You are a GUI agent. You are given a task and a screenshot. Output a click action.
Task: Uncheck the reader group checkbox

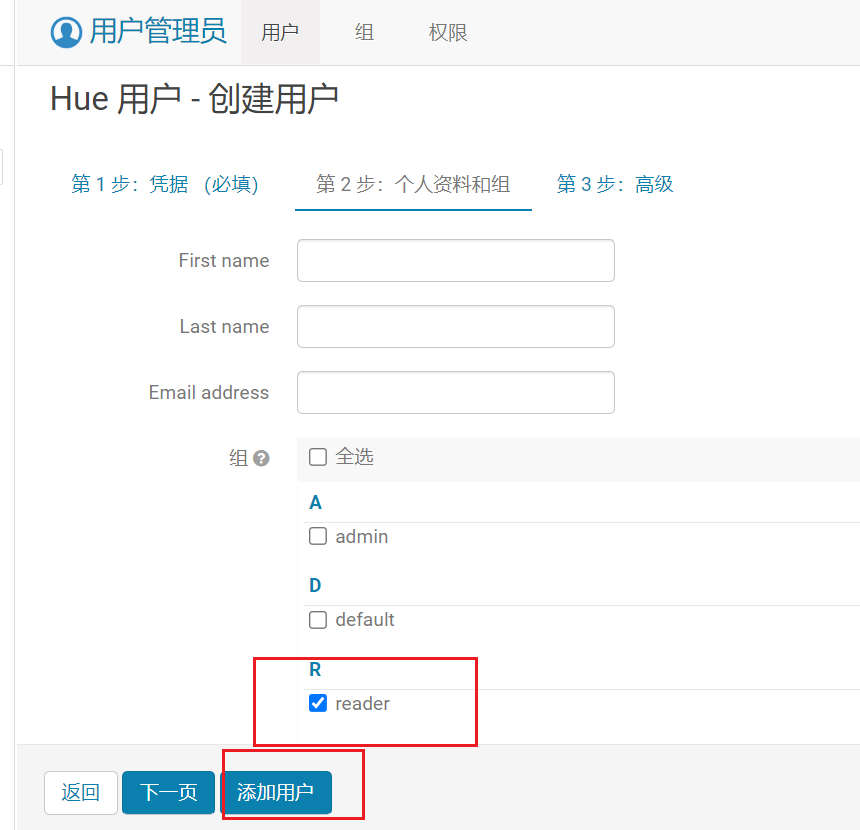pos(318,703)
